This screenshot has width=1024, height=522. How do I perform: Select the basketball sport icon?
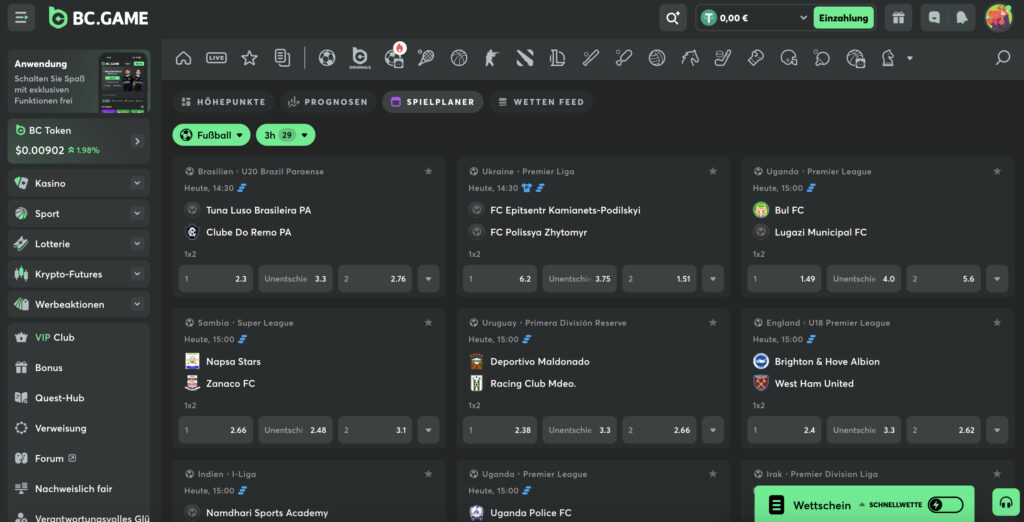(x=459, y=58)
